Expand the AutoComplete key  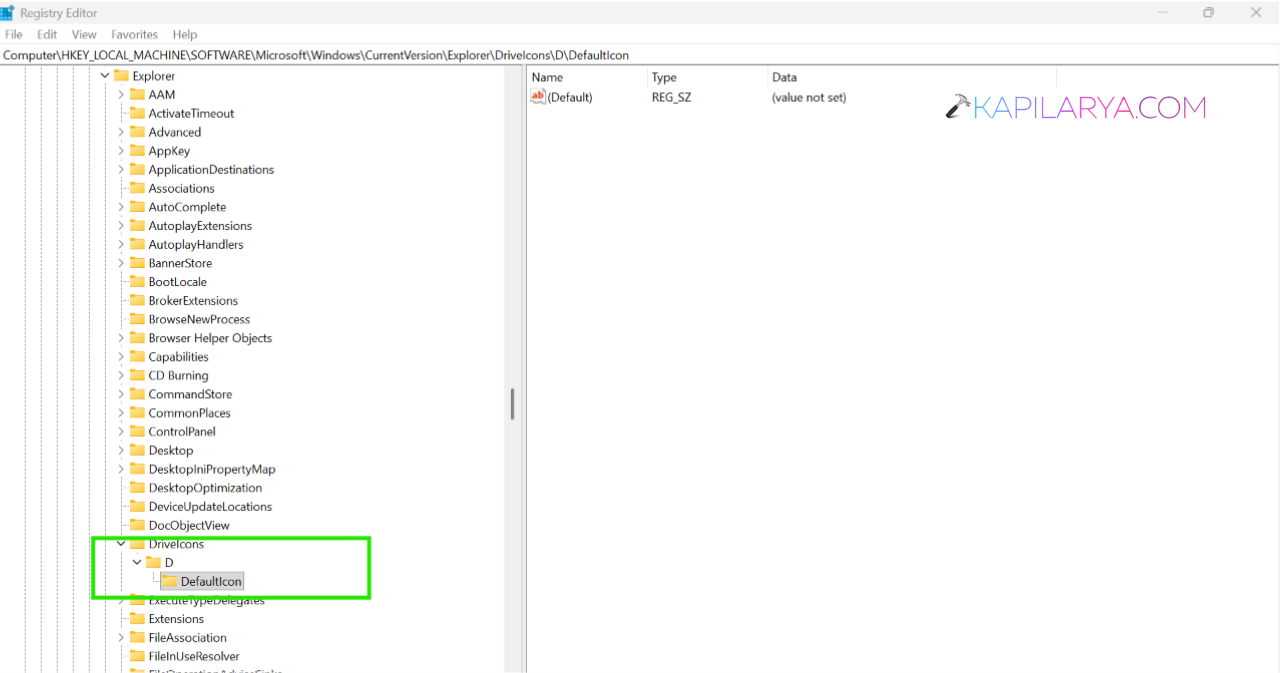click(x=121, y=207)
